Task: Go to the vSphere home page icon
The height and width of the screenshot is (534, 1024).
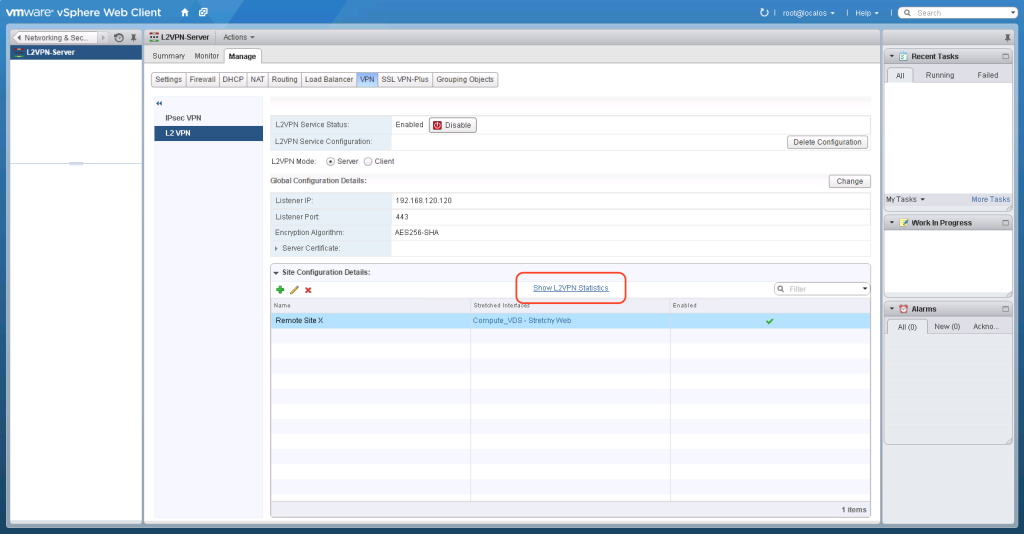Action: point(185,12)
